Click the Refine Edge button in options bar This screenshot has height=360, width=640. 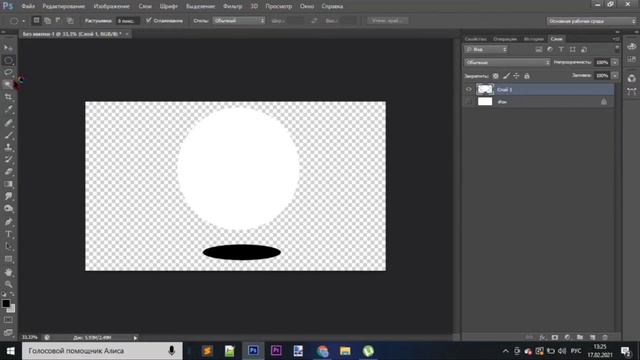(x=387, y=20)
